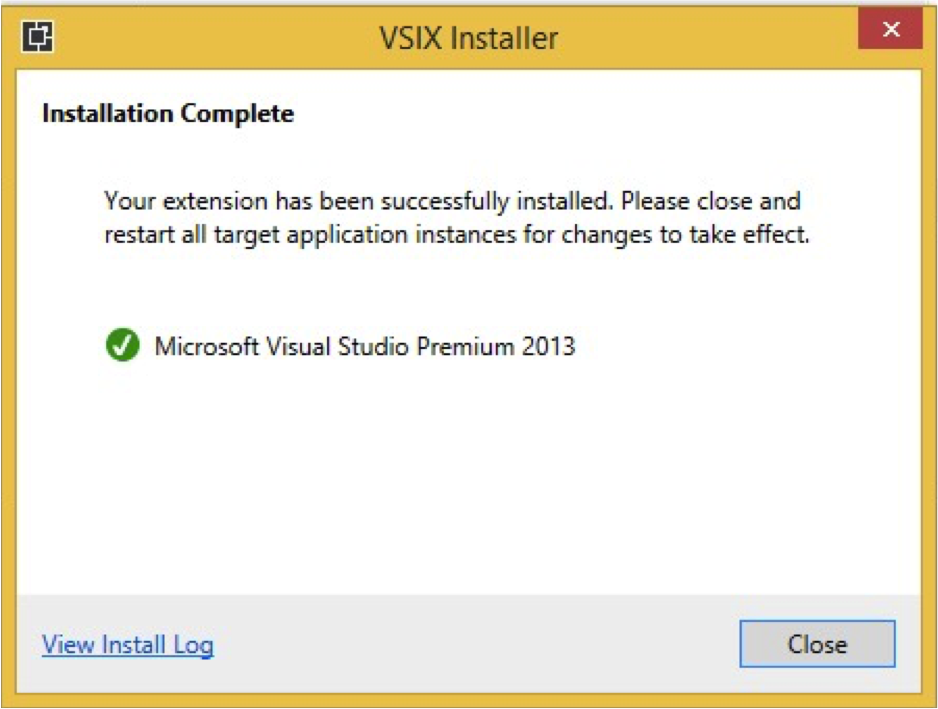Image resolution: width=938 pixels, height=709 pixels.
Task: Click the green success checkmark icon
Action: tap(123, 345)
